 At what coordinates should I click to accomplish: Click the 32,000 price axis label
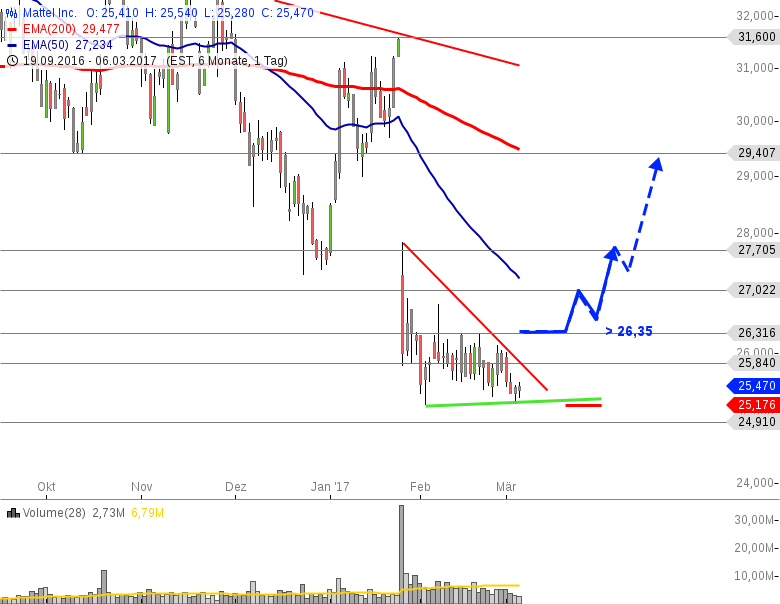pos(755,16)
